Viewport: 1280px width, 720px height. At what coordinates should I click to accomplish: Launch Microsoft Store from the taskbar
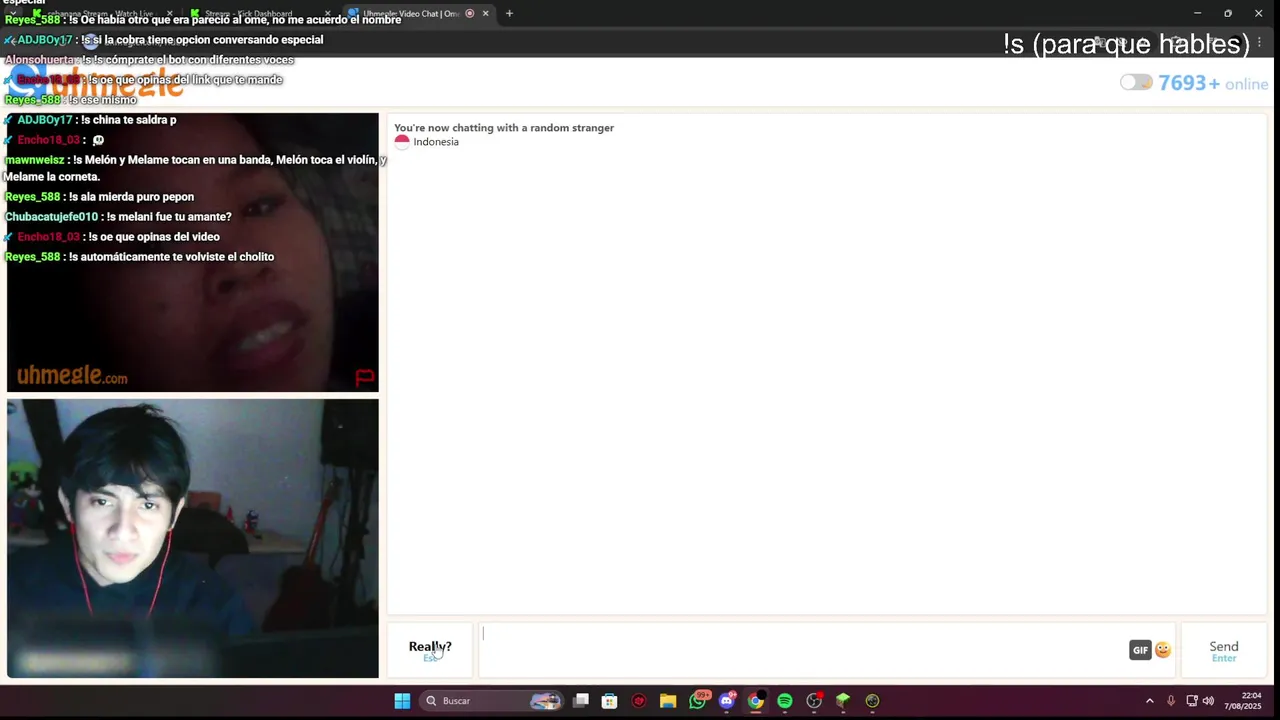[x=609, y=701]
